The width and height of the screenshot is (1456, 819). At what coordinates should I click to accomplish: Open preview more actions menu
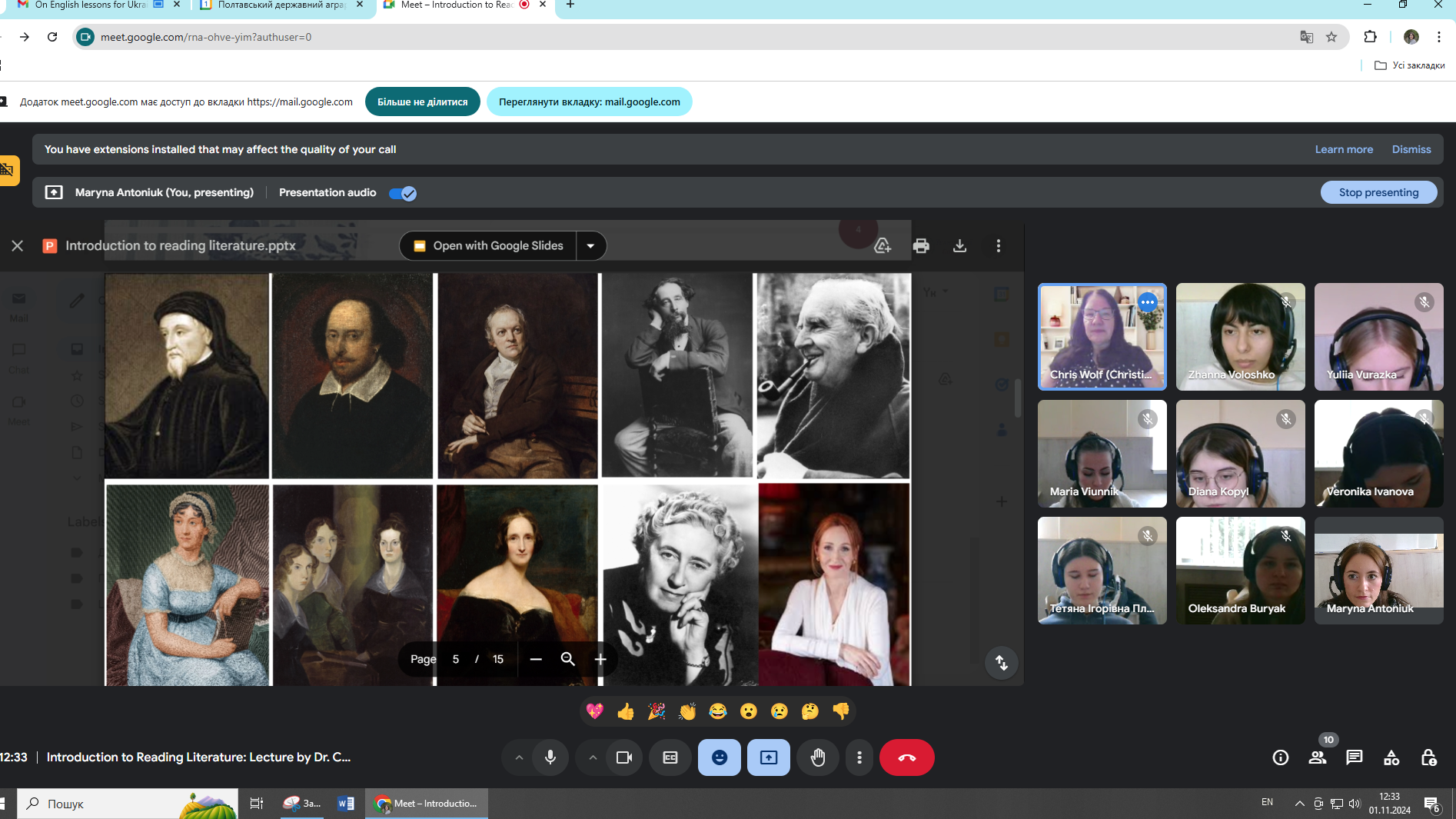coord(999,245)
